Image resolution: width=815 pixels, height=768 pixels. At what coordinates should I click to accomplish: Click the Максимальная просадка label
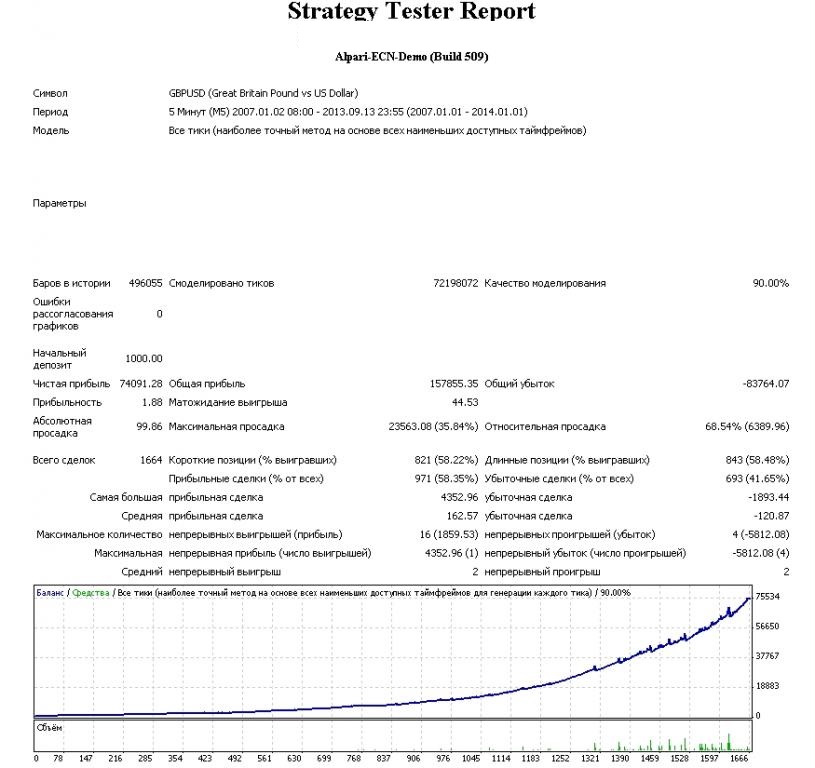tap(226, 427)
